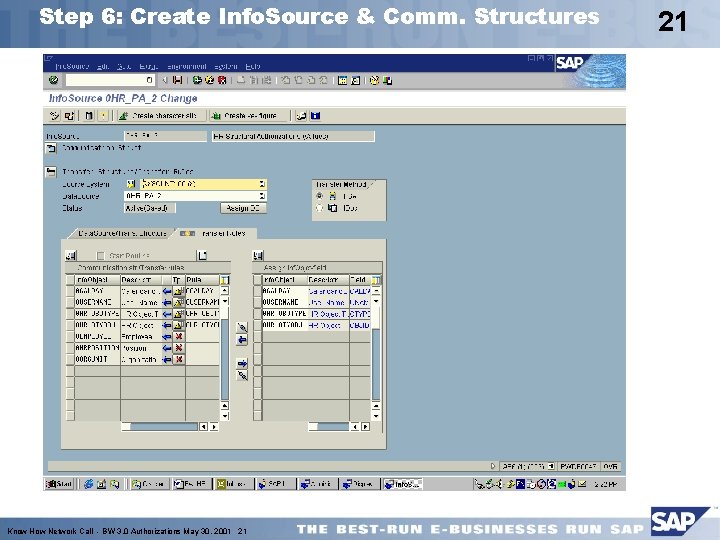720x540 pixels.
Task: Click the Check icon beside Display/Change
Action: (69, 116)
